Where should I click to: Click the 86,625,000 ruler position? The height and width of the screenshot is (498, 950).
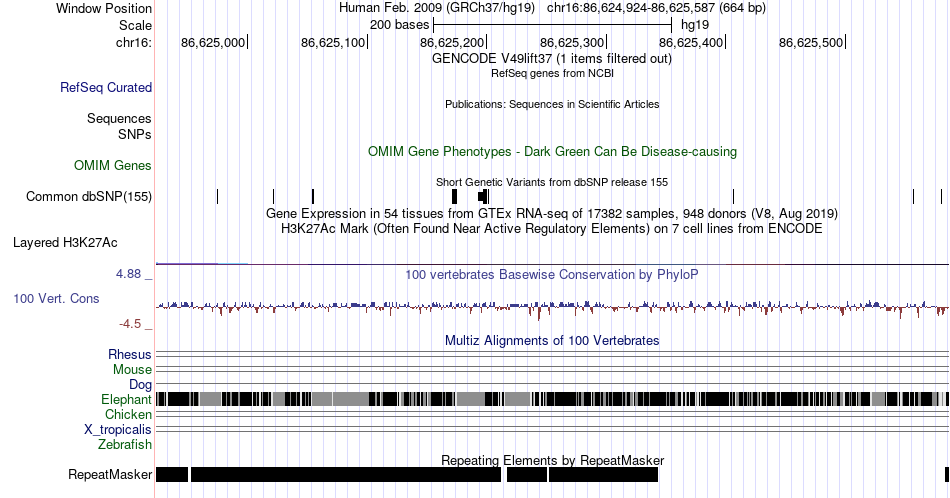pos(213,42)
